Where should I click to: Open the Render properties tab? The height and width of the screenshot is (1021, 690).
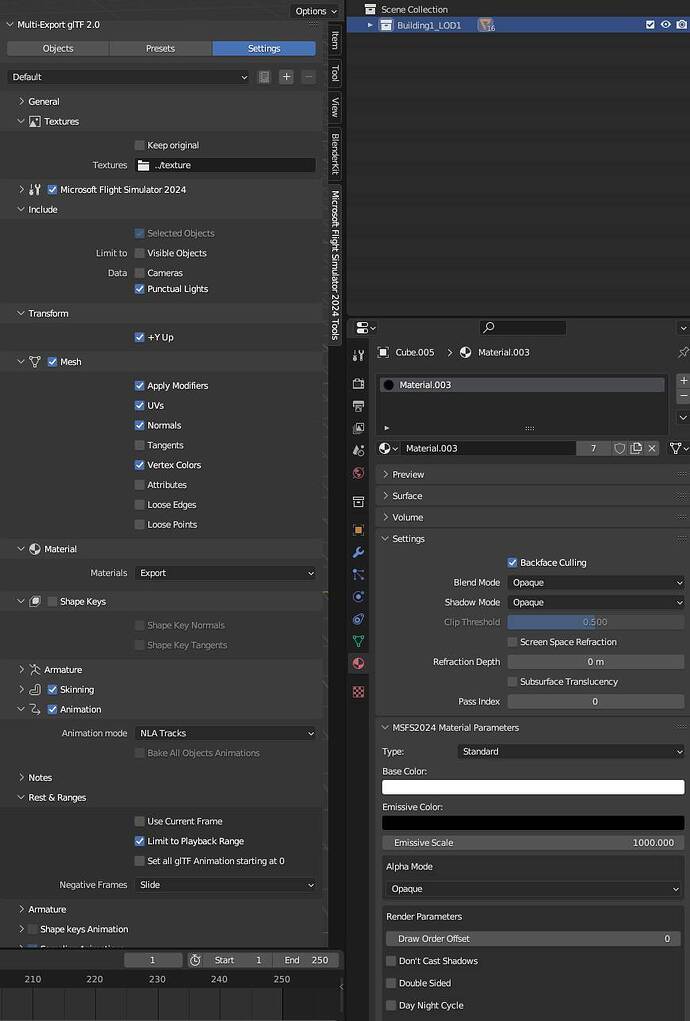(x=358, y=384)
